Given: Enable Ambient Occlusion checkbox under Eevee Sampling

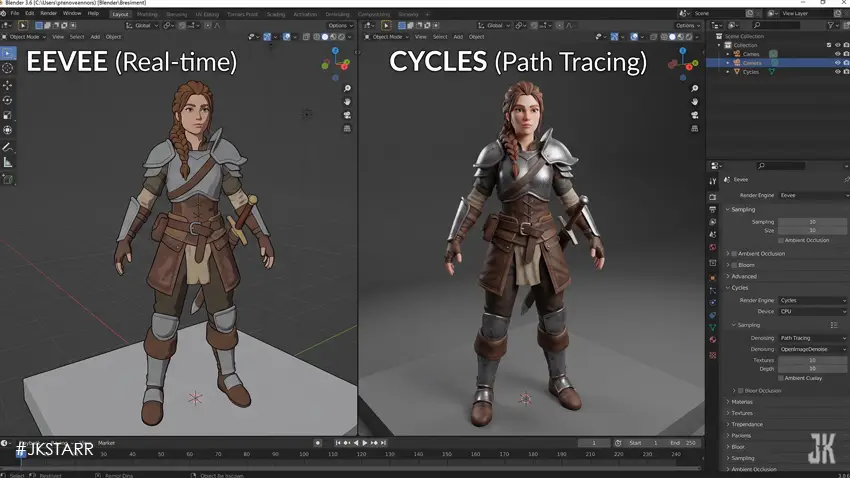Looking at the screenshot, I should click(x=781, y=240).
